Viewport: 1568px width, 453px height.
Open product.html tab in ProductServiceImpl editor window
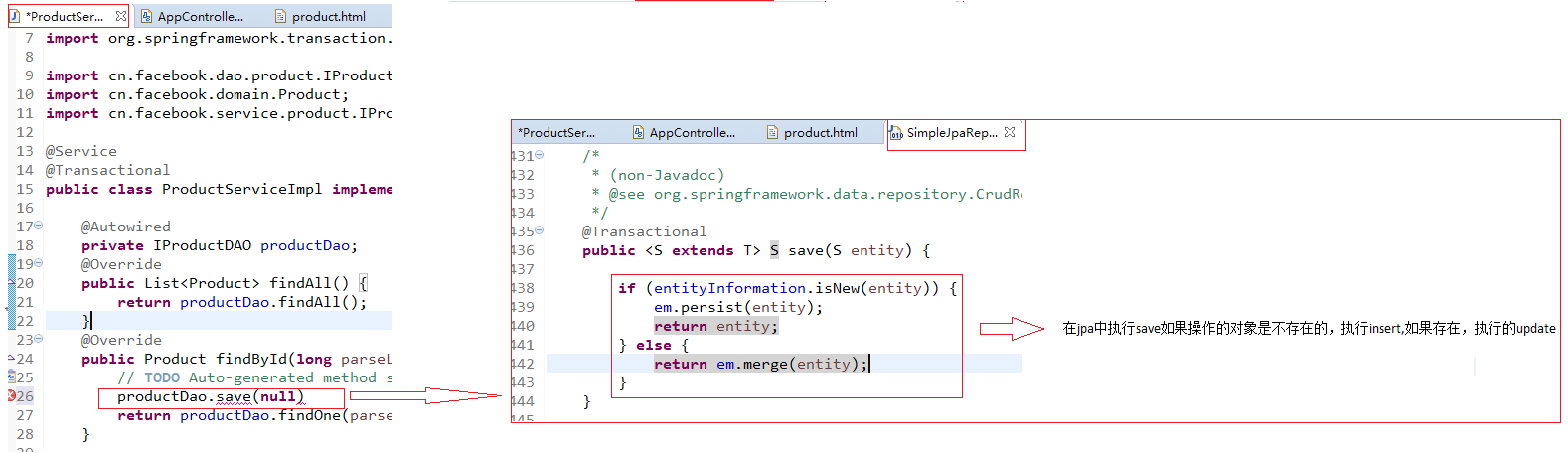321,16
